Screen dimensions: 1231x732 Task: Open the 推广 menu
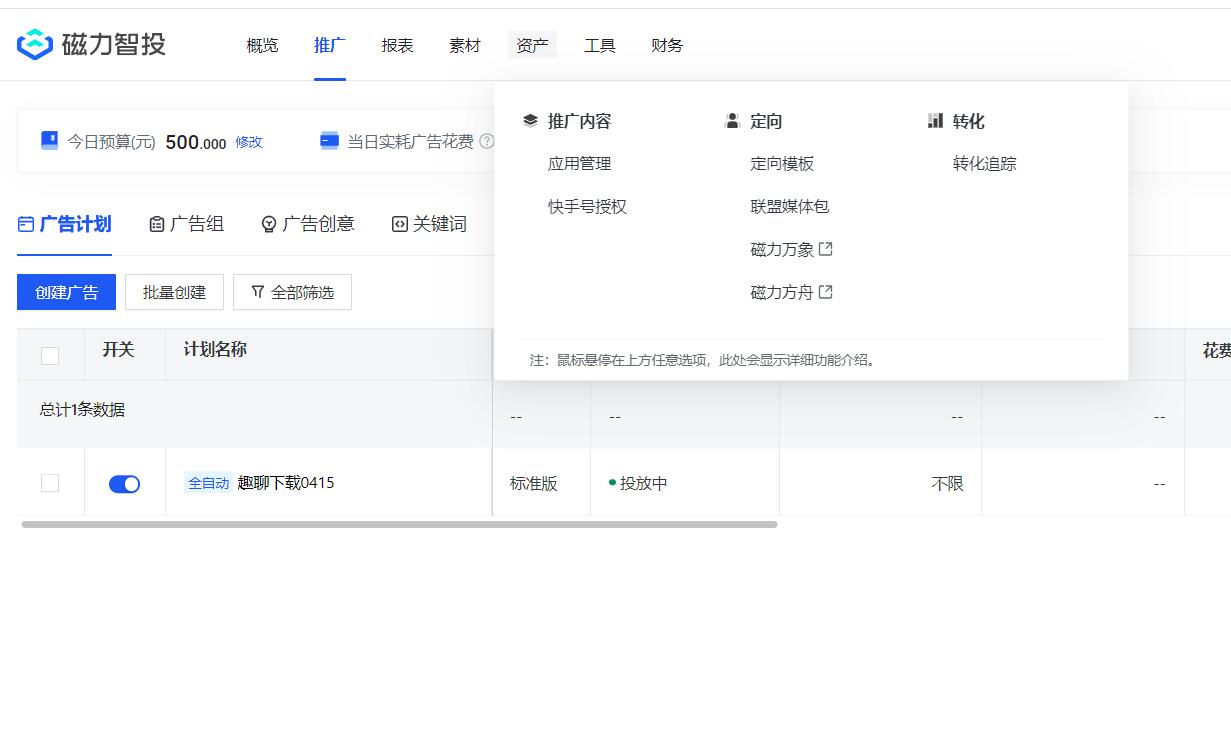tap(330, 45)
